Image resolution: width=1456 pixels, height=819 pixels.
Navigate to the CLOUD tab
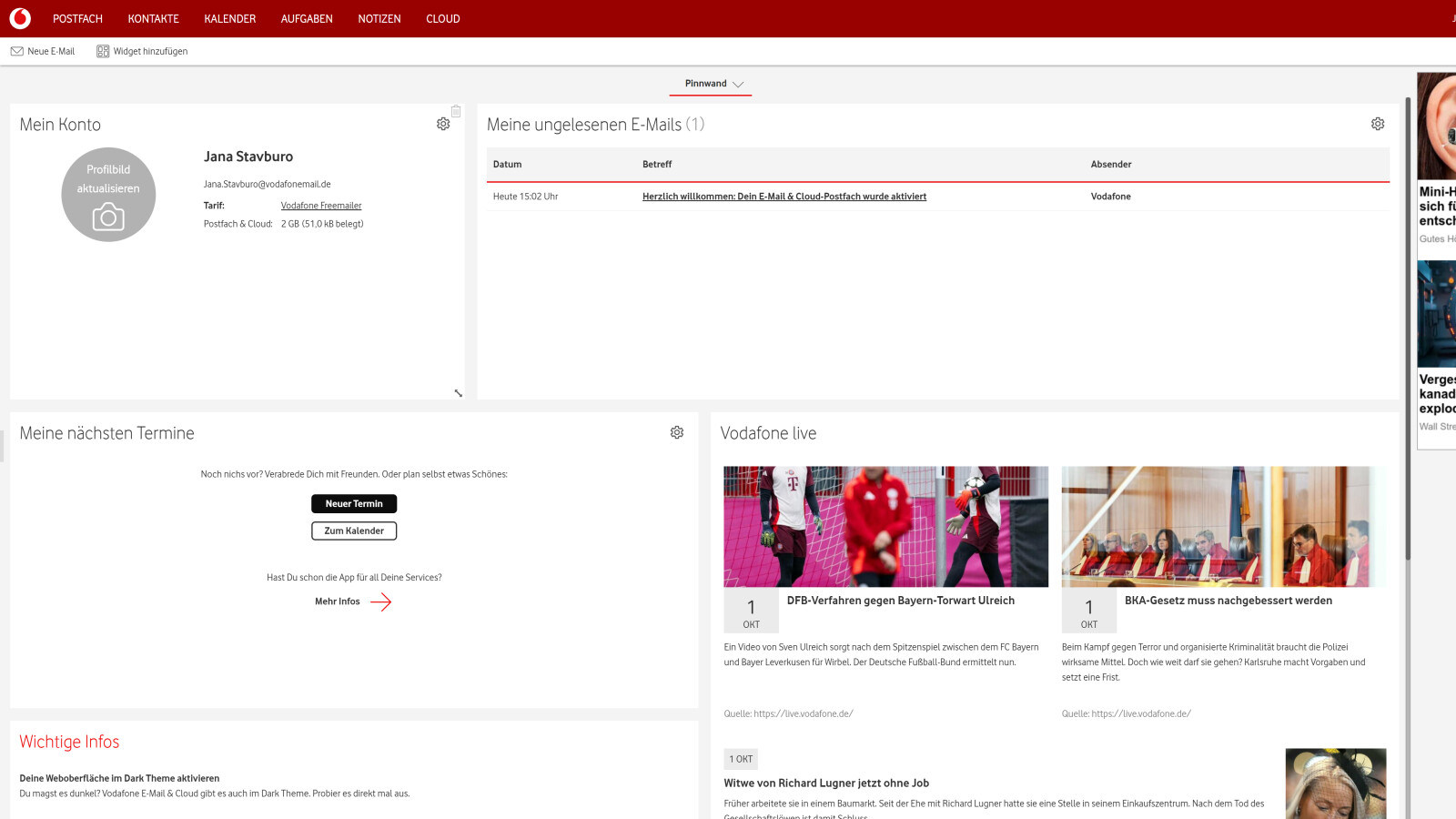(x=442, y=18)
